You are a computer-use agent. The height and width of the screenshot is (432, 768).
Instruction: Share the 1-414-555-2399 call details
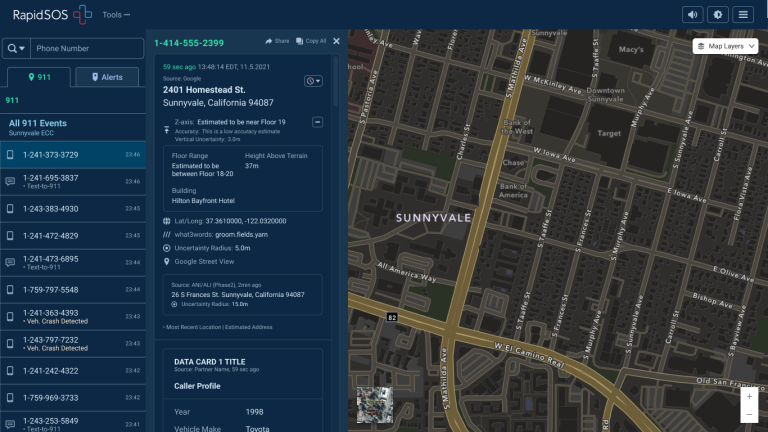(x=277, y=41)
